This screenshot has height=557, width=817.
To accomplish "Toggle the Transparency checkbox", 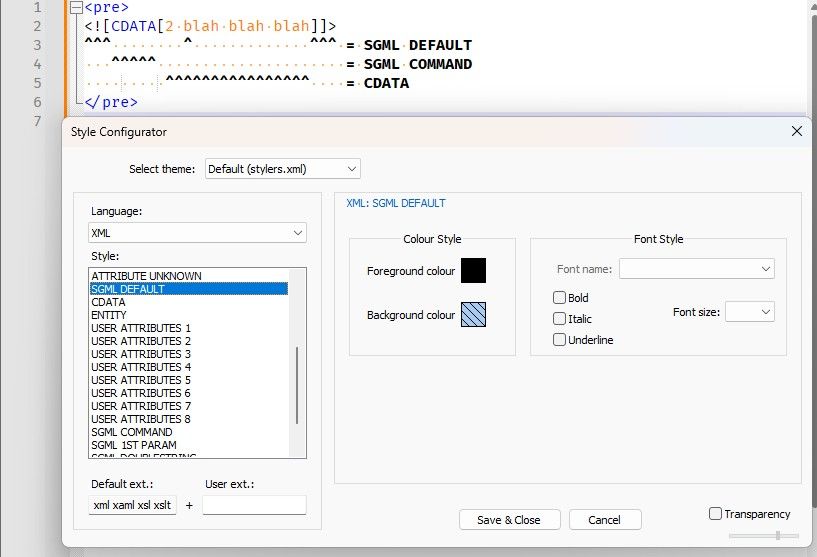I will tap(715, 514).
